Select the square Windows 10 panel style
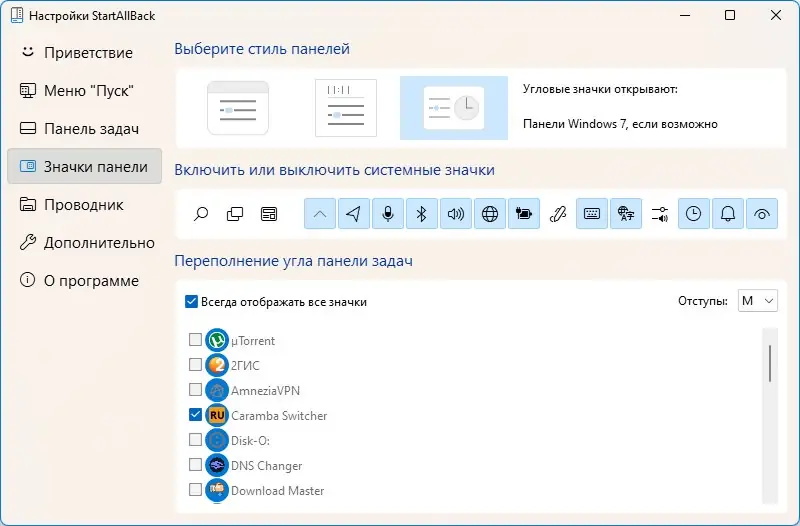 point(346,108)
